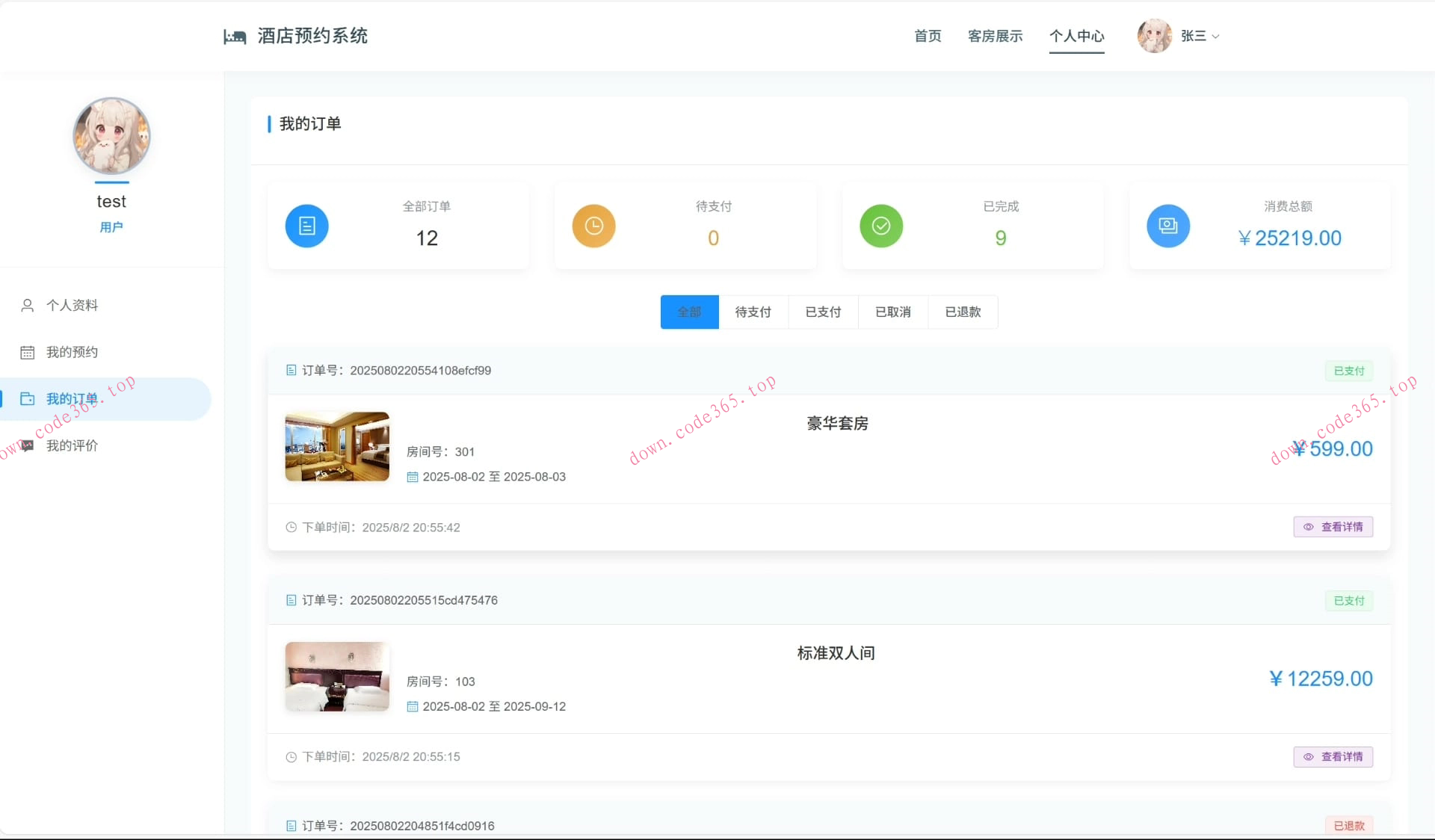The height and width of the screenshot is (840, 1435).
Task: Select the 待支付 order filter tab
Action: click(x=753, y=312)
